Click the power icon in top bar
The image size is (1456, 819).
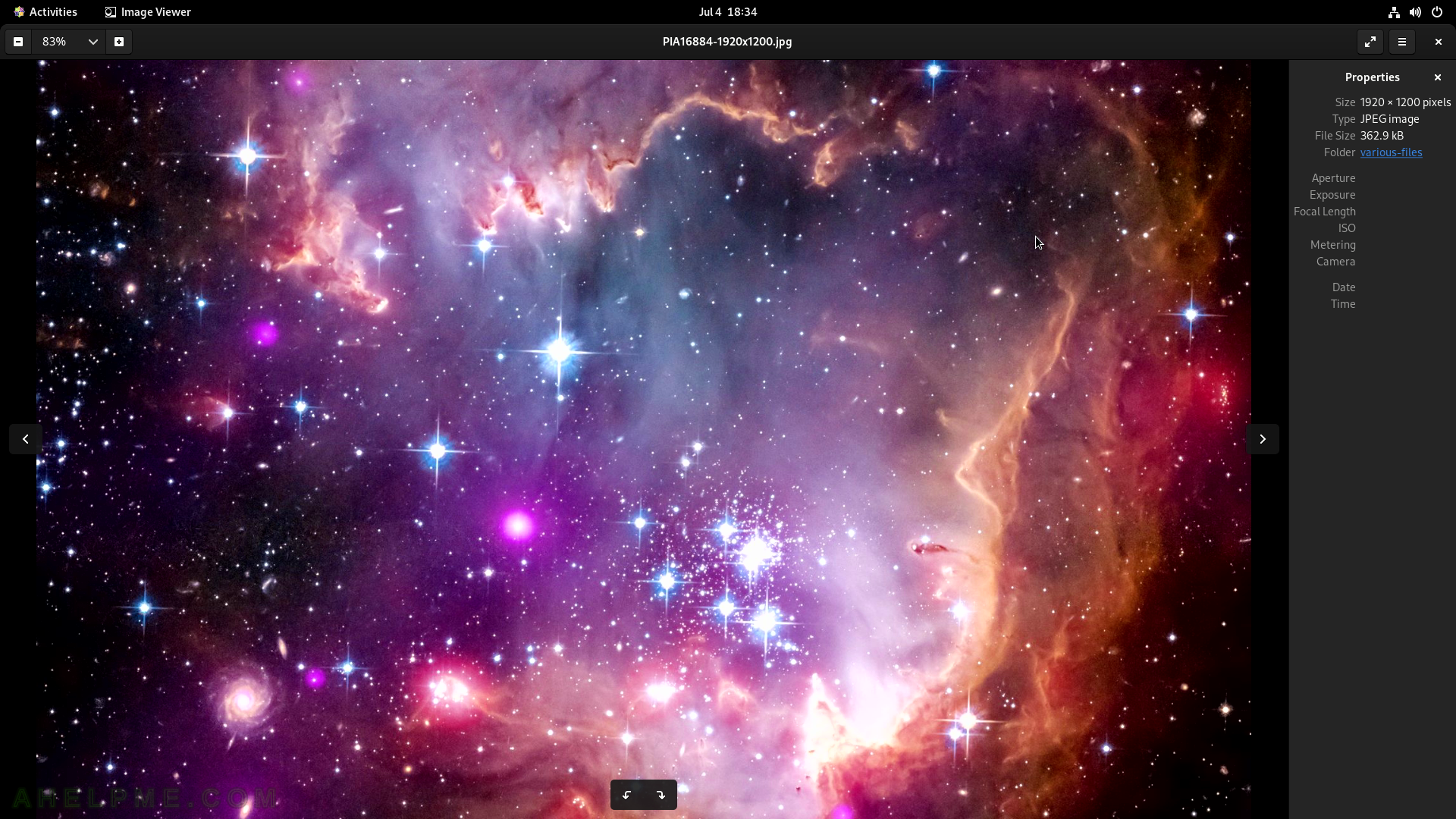(1437, 12)
